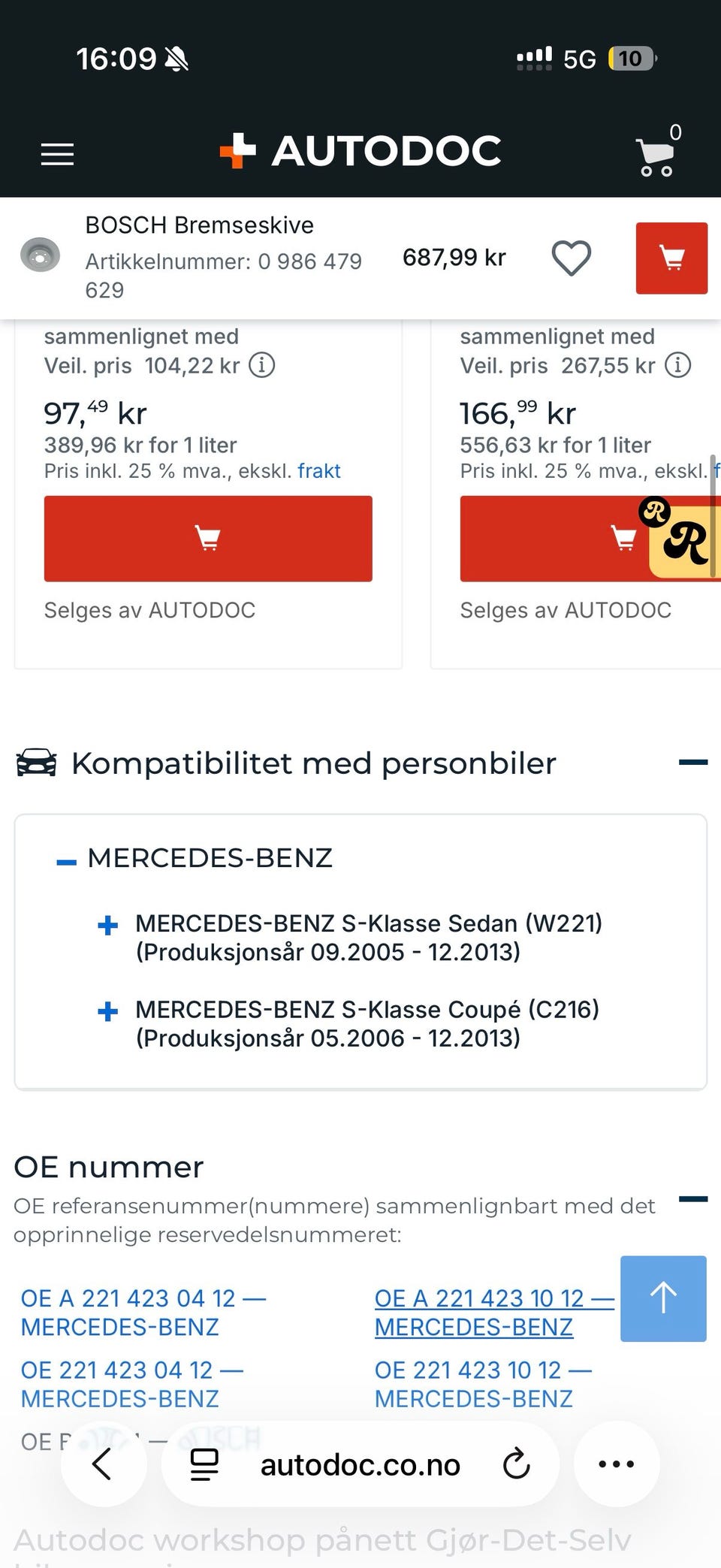721x1568 pixels.
Task: Reload page with browser refresh icon
Action: pyautogui.click(x=517, y=1464)
